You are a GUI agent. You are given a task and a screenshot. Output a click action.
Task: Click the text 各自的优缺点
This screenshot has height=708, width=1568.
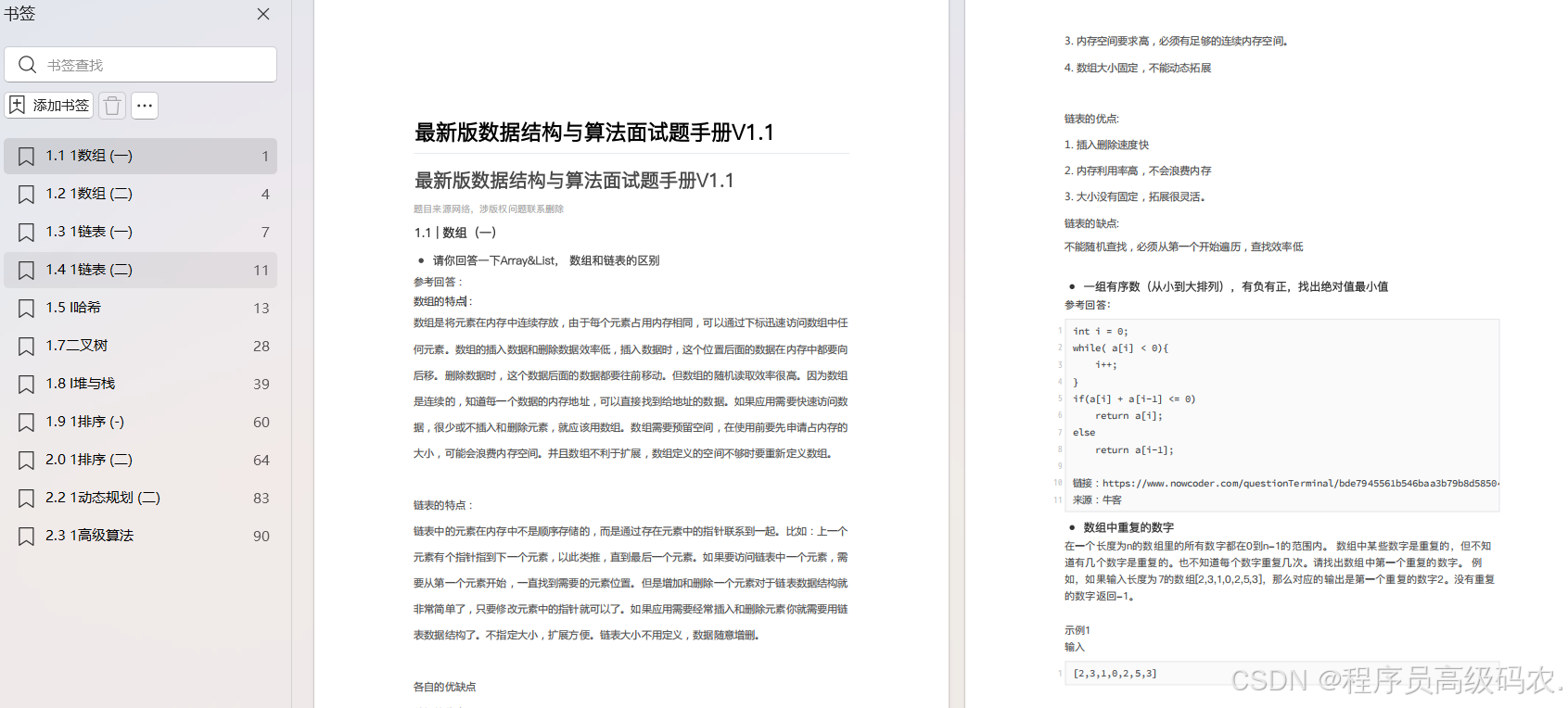point(445,687)
